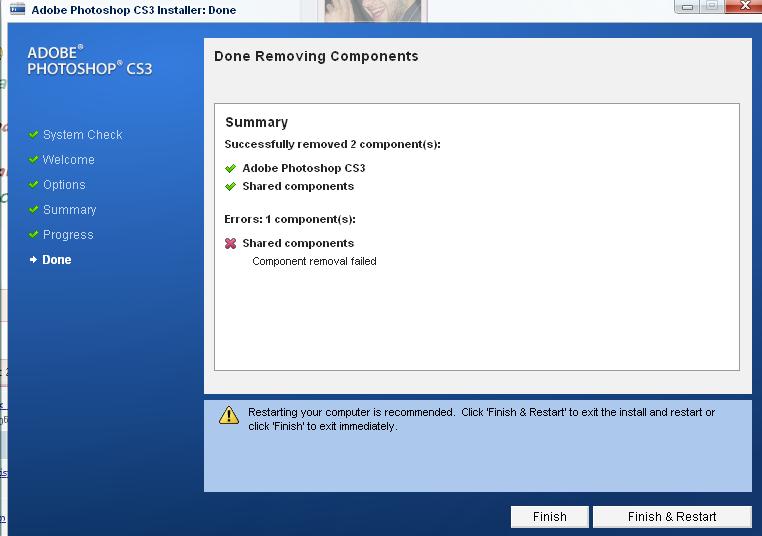This screenshot has height=536, width=762.
Task: Click the 'Done Removing Components' heading
Action: [x=316, y=56]
